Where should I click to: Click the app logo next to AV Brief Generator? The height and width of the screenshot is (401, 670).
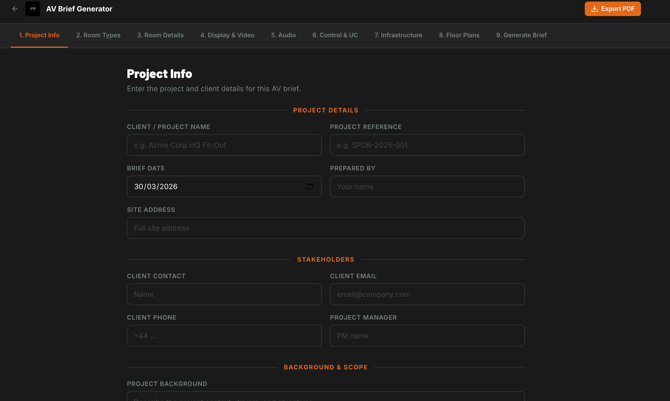(x=32, y=9)
